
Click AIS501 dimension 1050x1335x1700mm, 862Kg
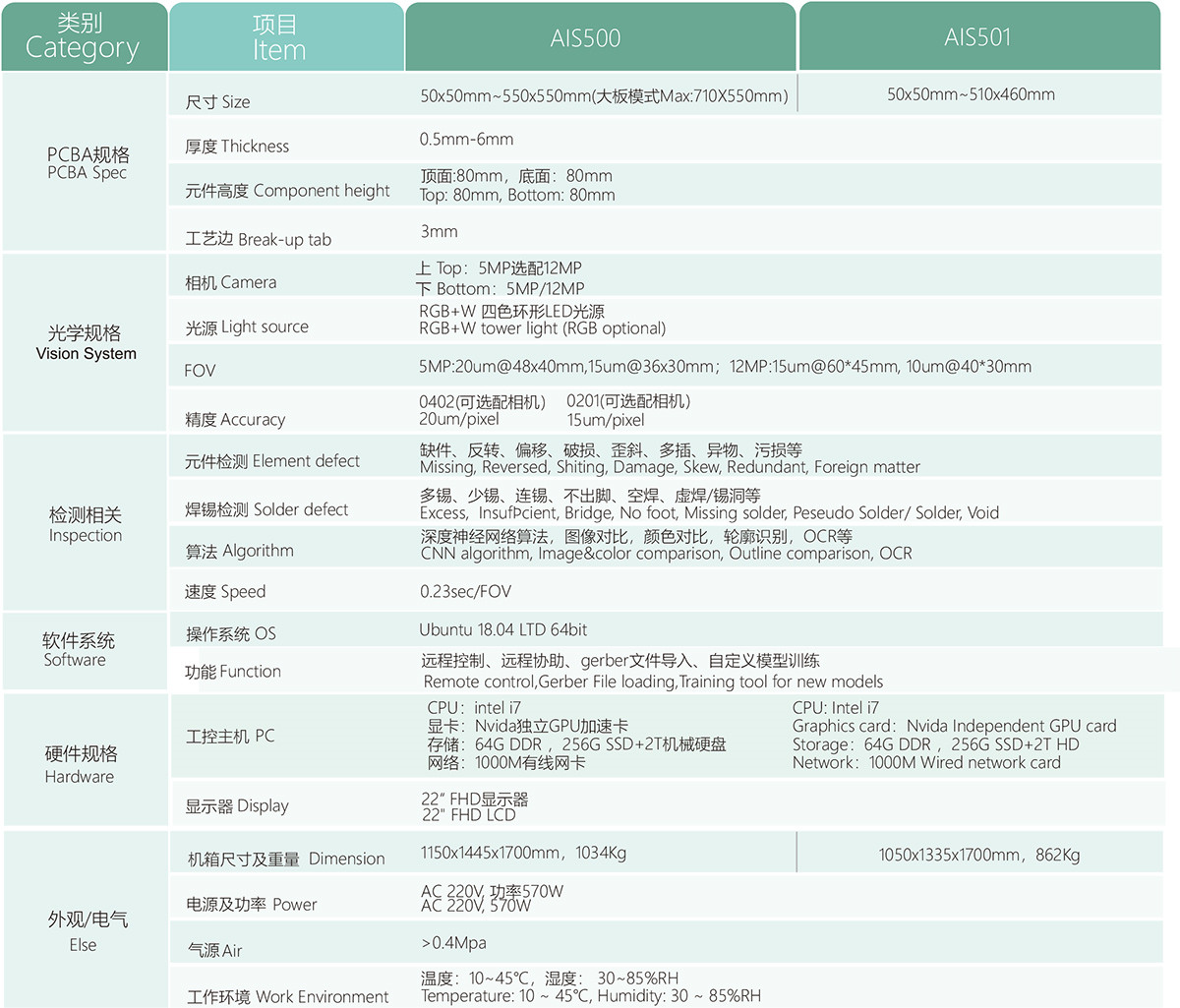coord(979,856)
